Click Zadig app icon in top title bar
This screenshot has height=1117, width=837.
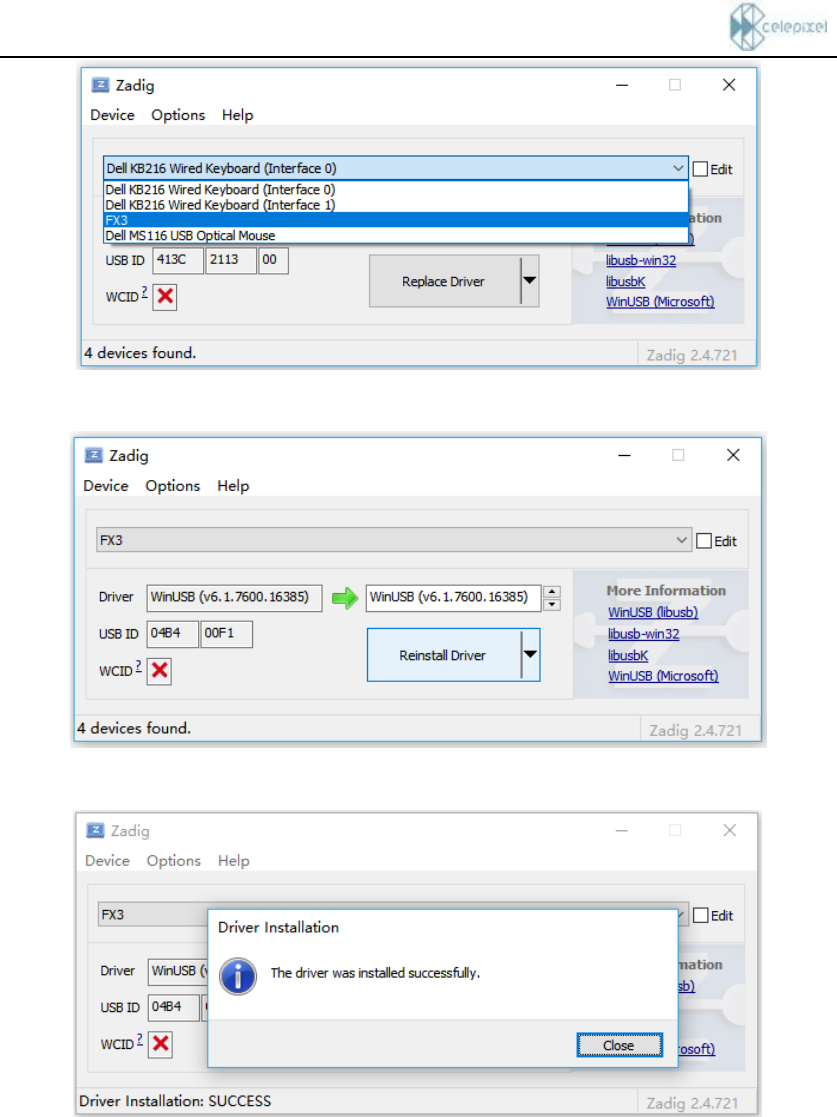tap(100, 85)
